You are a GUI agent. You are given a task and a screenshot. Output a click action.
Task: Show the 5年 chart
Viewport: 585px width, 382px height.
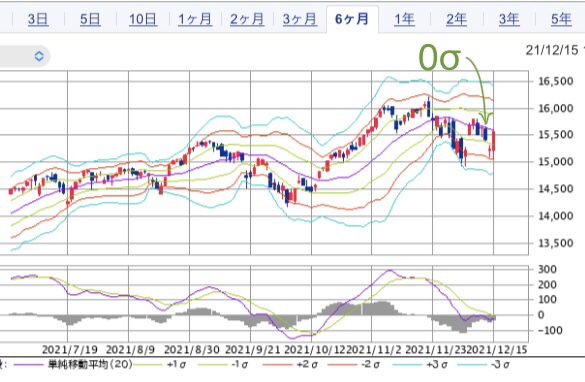point(561,19)
